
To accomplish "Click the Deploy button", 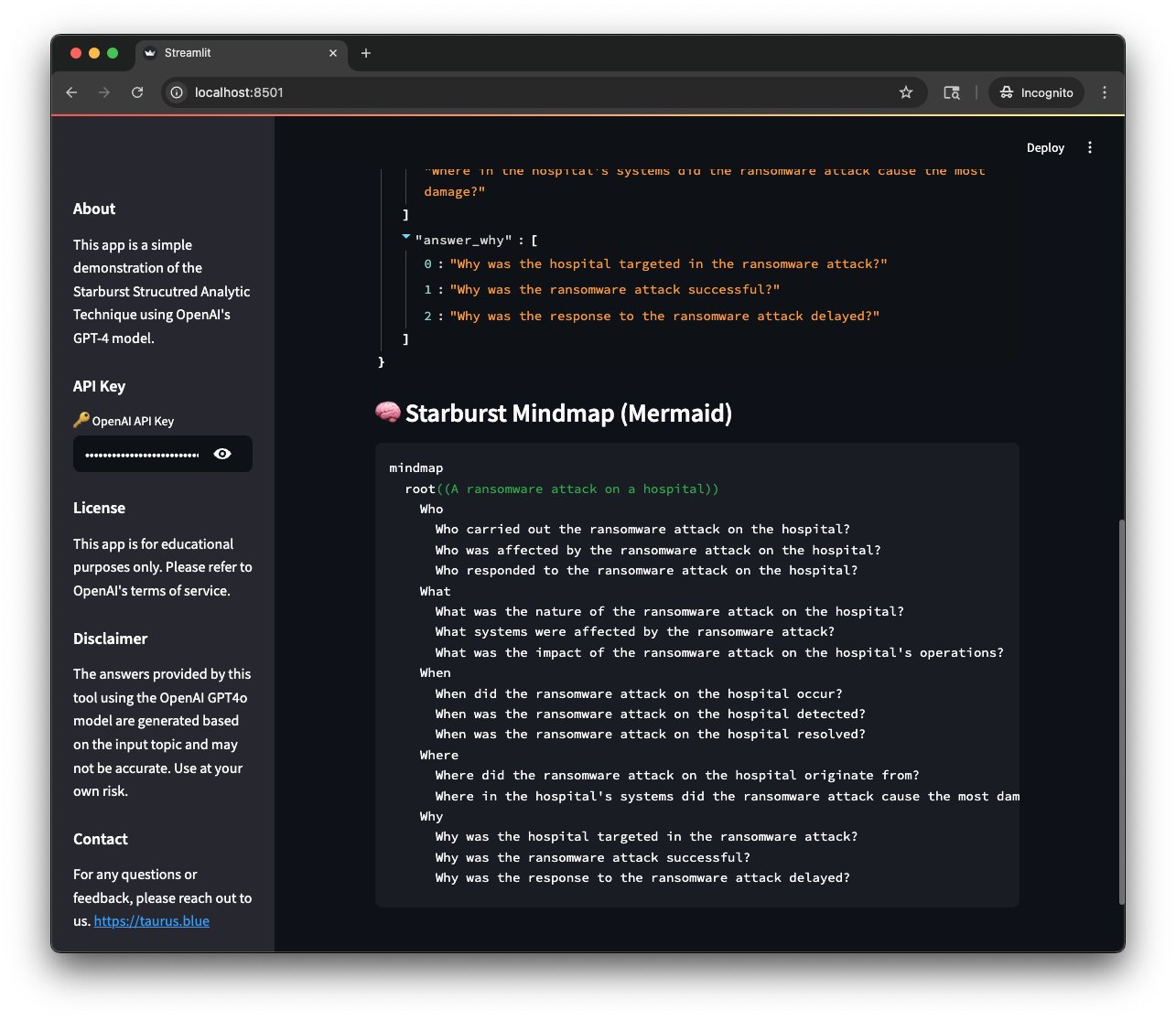I will [x=1045, y=147].
